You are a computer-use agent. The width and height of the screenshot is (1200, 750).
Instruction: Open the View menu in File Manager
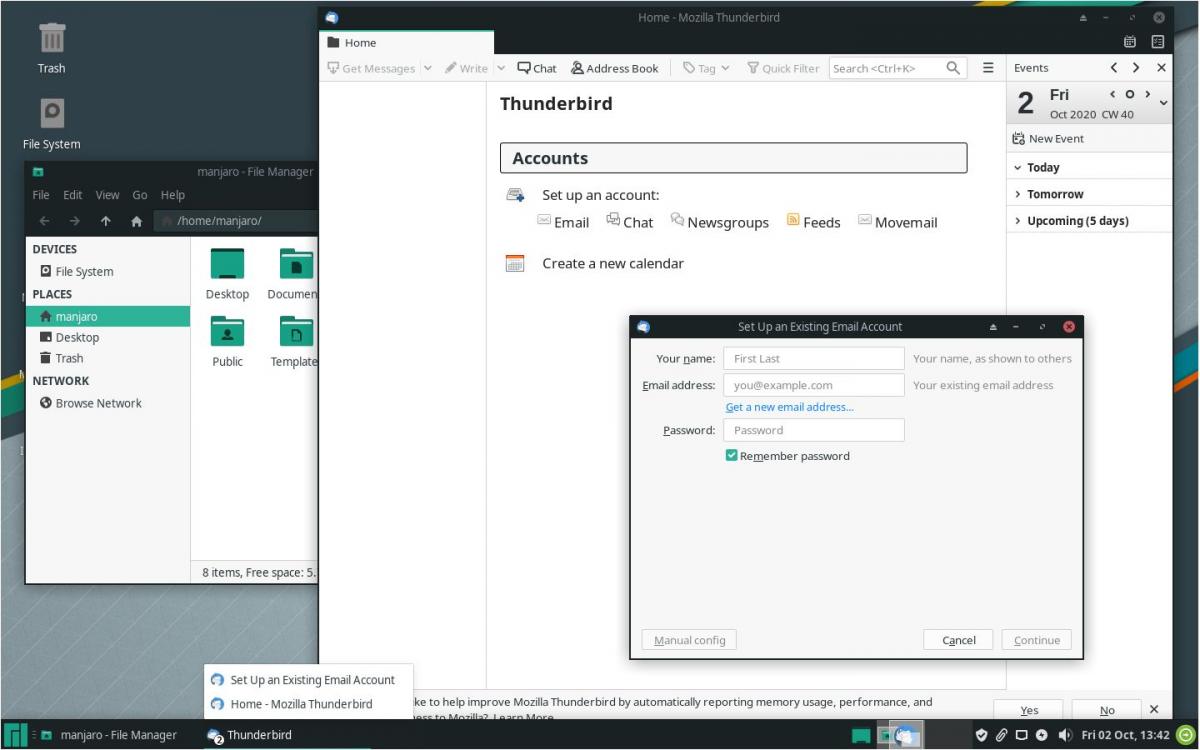[x=107, y=195]
